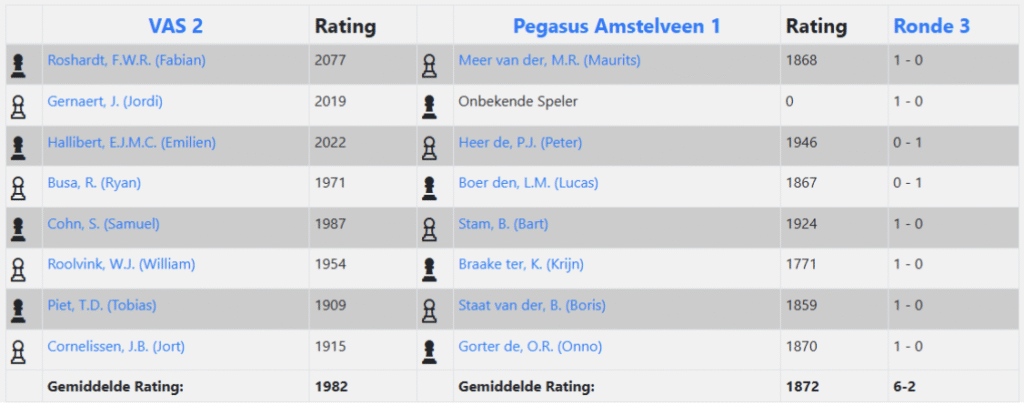The image size is (1024, 406).
Task: Click white pawn icon next to Meer van der
Action: [x=428, y=66]
